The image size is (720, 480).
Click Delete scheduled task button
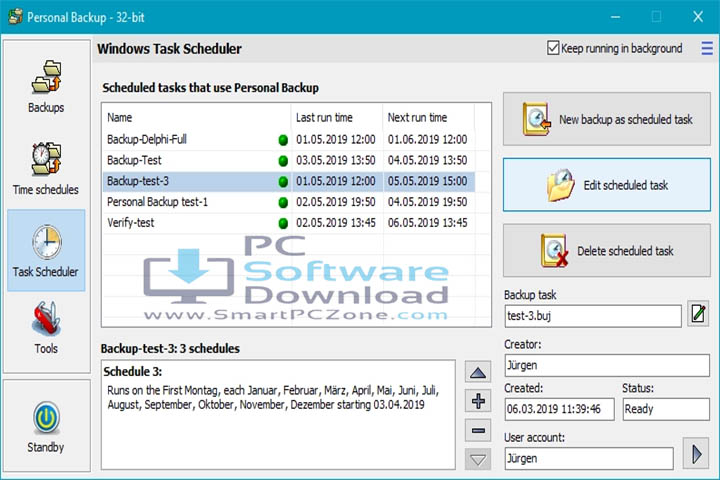pos(607,250)
